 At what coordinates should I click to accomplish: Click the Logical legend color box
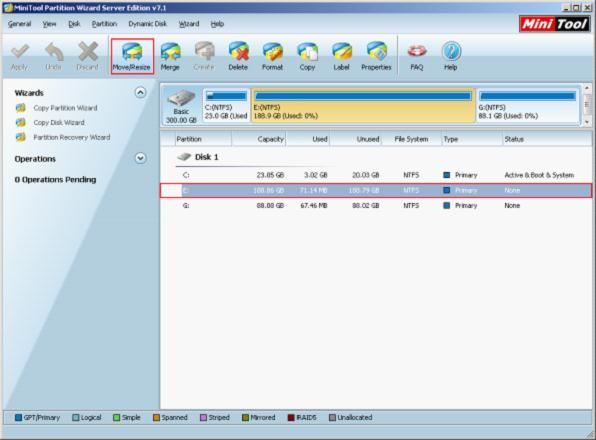click(x=76, y=418)
